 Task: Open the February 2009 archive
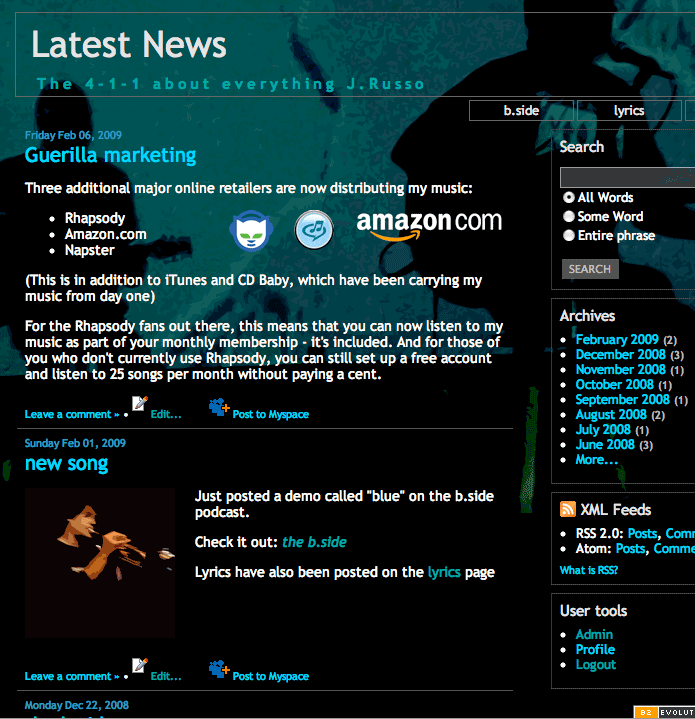617,339
